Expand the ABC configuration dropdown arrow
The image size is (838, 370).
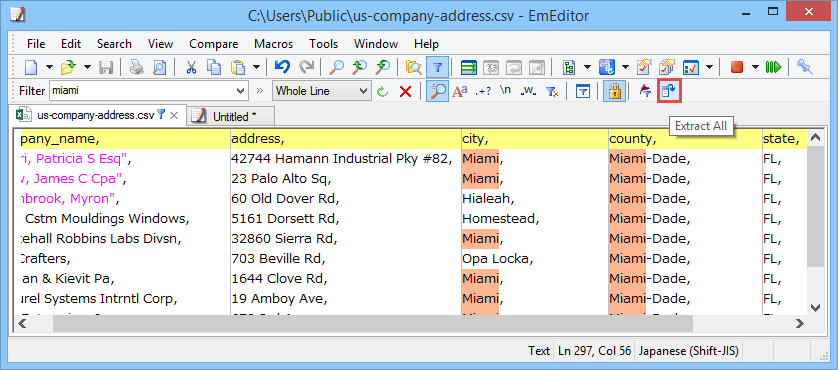[625, 67]
